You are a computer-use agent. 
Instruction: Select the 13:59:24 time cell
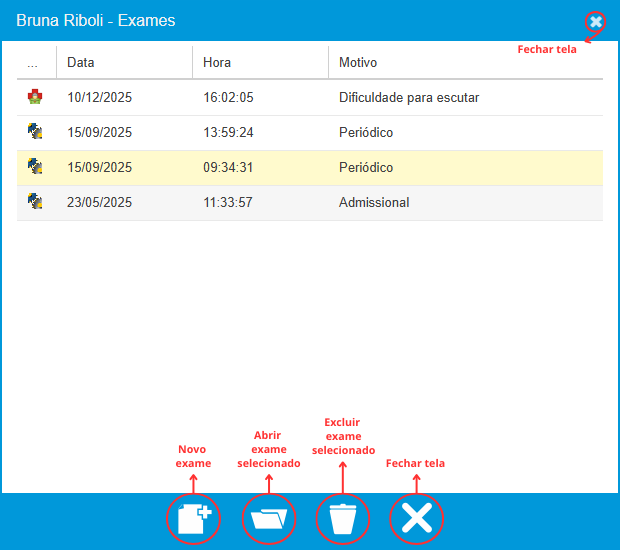coord(228,132)
